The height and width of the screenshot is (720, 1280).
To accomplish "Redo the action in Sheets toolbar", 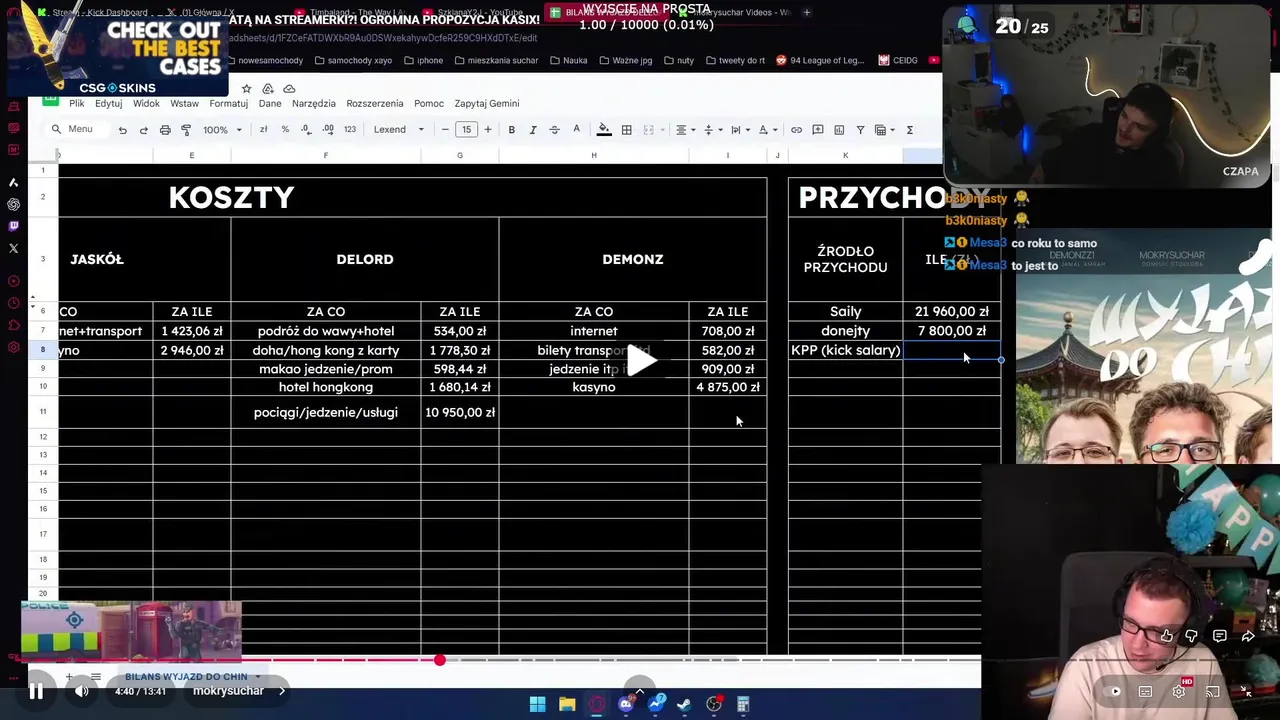I will [143, 130].
